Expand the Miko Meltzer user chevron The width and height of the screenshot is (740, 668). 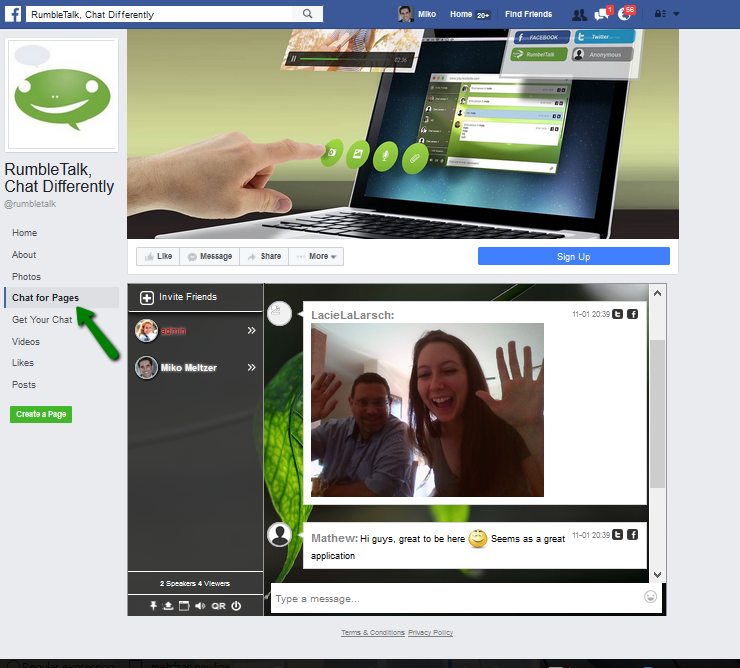(x=252, y=367)
